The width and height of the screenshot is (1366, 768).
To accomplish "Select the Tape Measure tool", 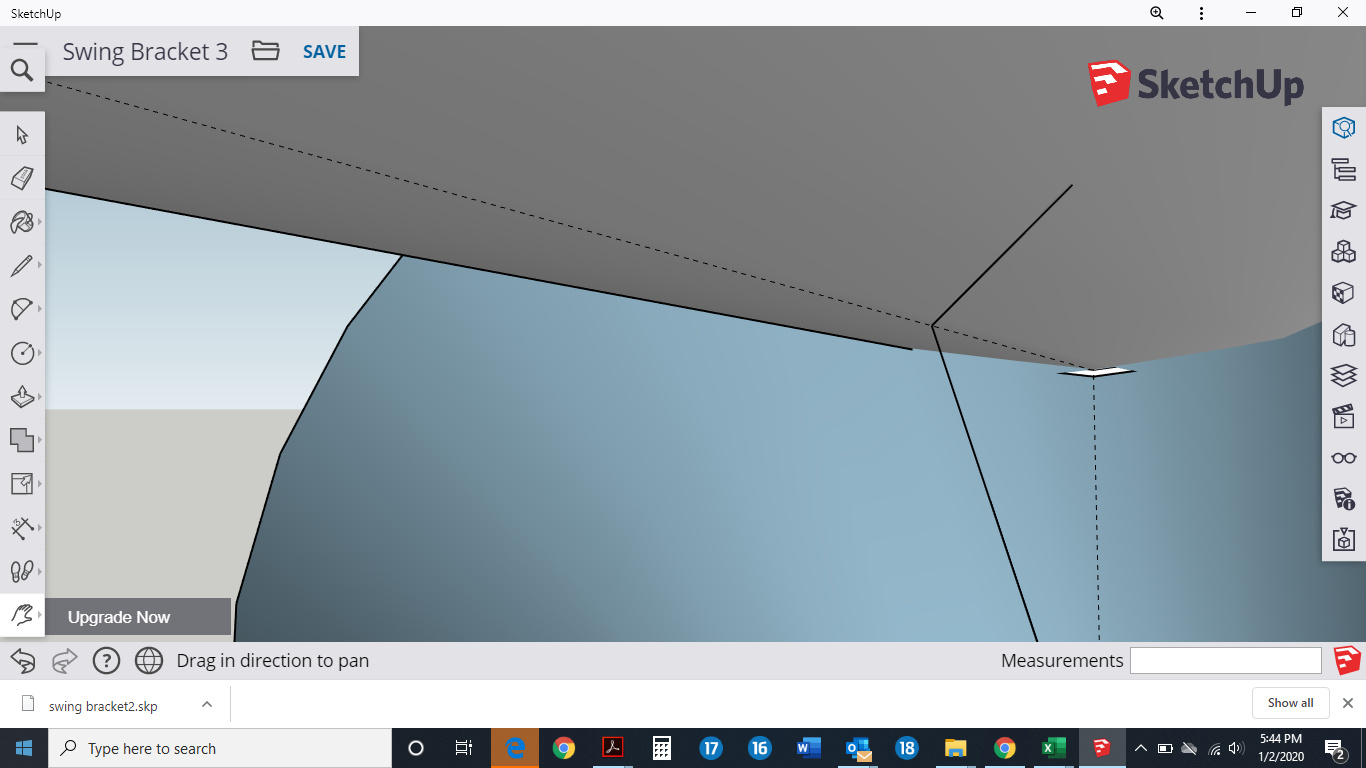I will [21, 484].
